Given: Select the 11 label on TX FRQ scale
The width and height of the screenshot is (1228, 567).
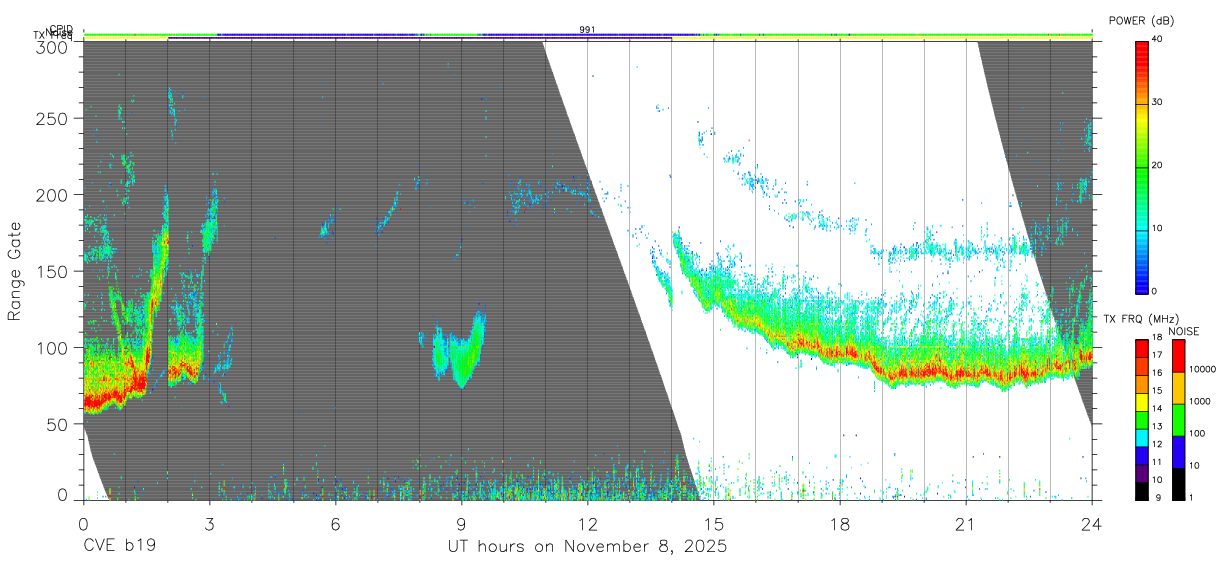Looking at the screenshot, I should [1158, 462].
